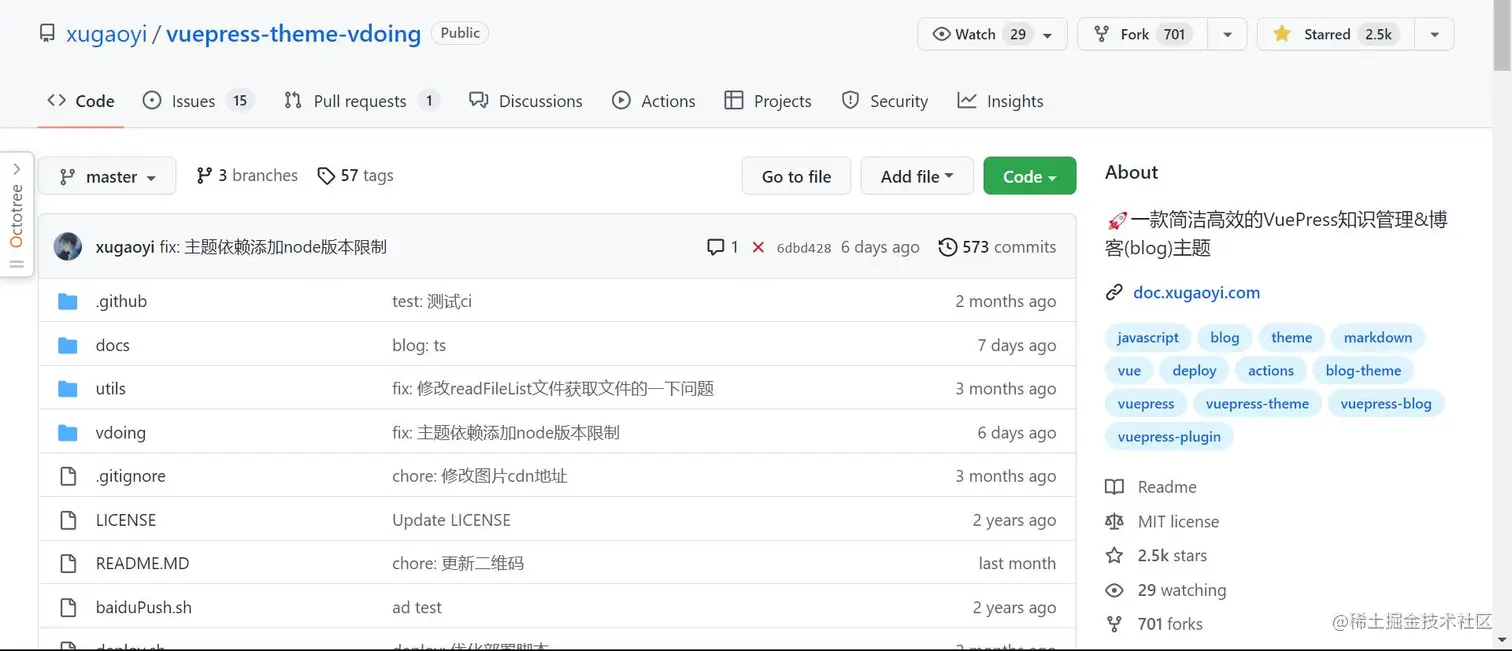Expand the Fork options dropdown arrow
Image resolution: width=1512 pixels, height=651 pixels.
coord(1227,34)
